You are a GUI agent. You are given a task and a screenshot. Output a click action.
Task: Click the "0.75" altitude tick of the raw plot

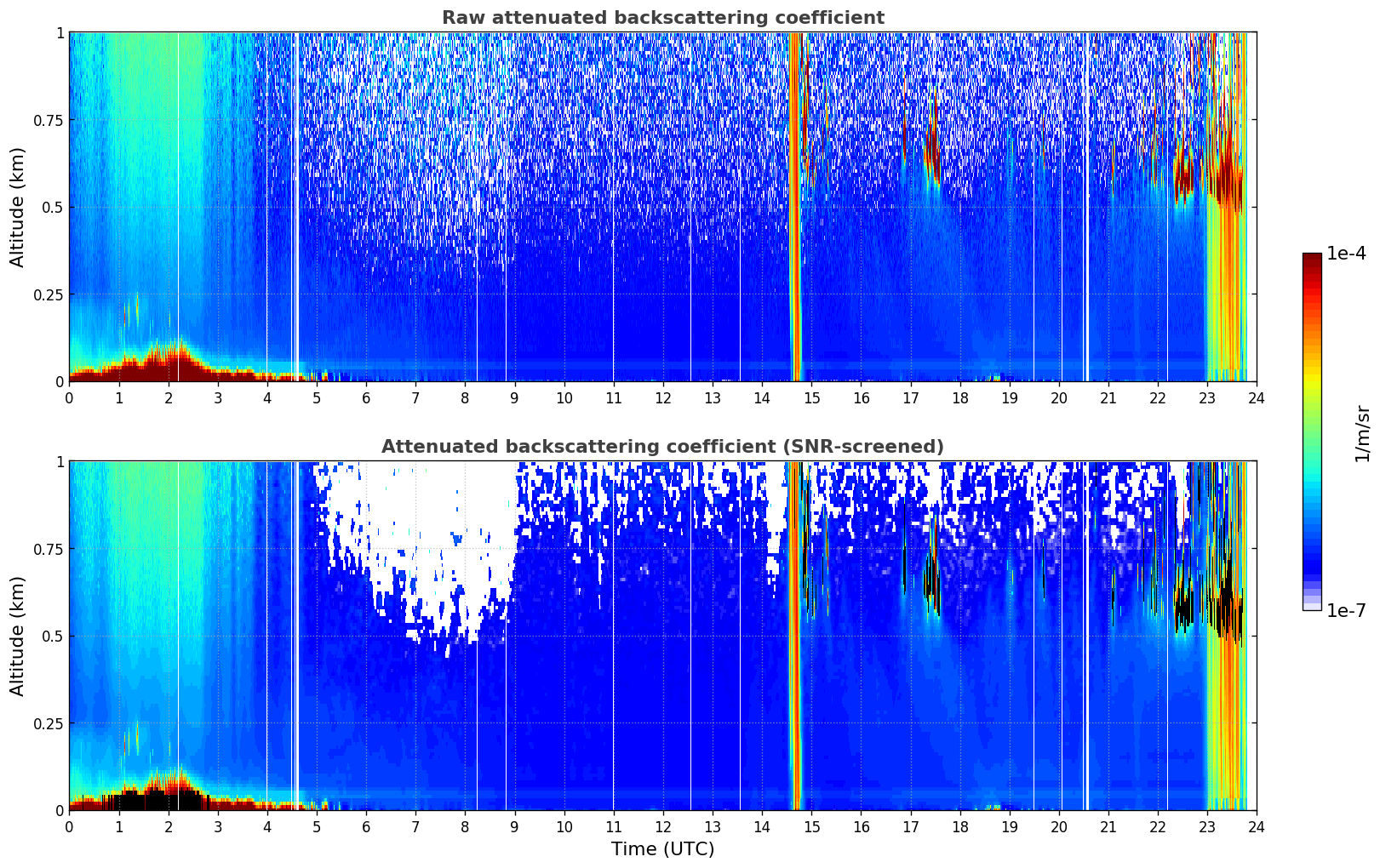[48, 120]
